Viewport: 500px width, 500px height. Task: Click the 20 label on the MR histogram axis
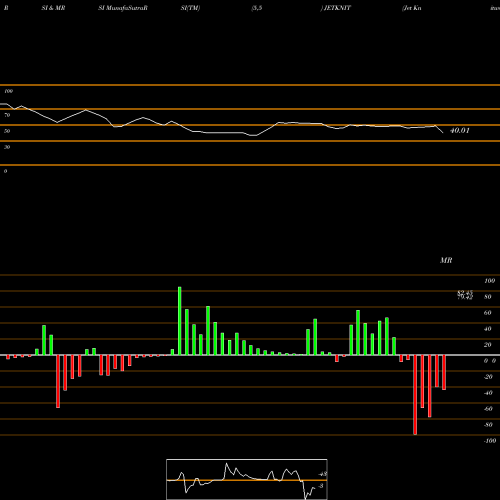coord(488,345)
